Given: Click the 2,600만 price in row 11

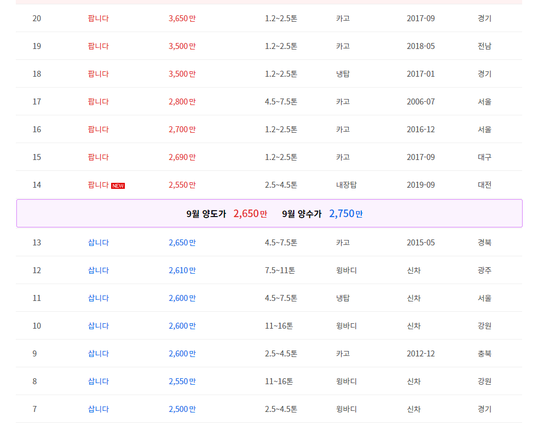Looking at the screenshot, I should pyautogui.click(x=182, y=298).
